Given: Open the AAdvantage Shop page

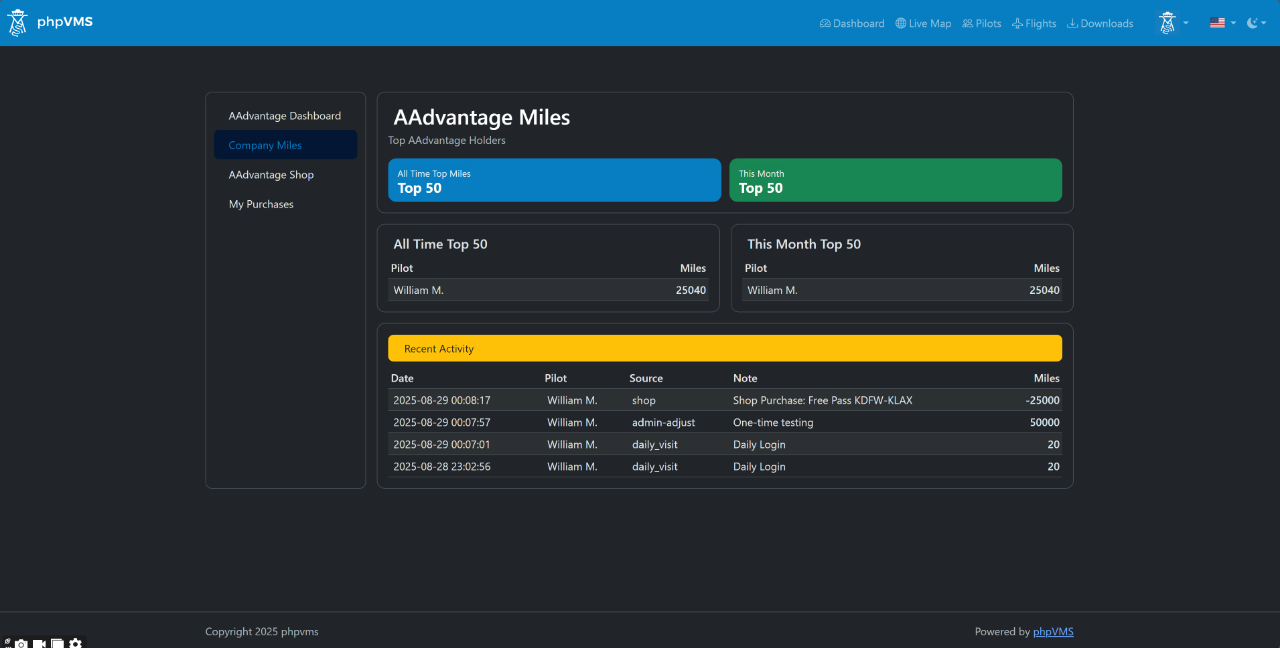Looking at the screenshot, I should point(271,174).
